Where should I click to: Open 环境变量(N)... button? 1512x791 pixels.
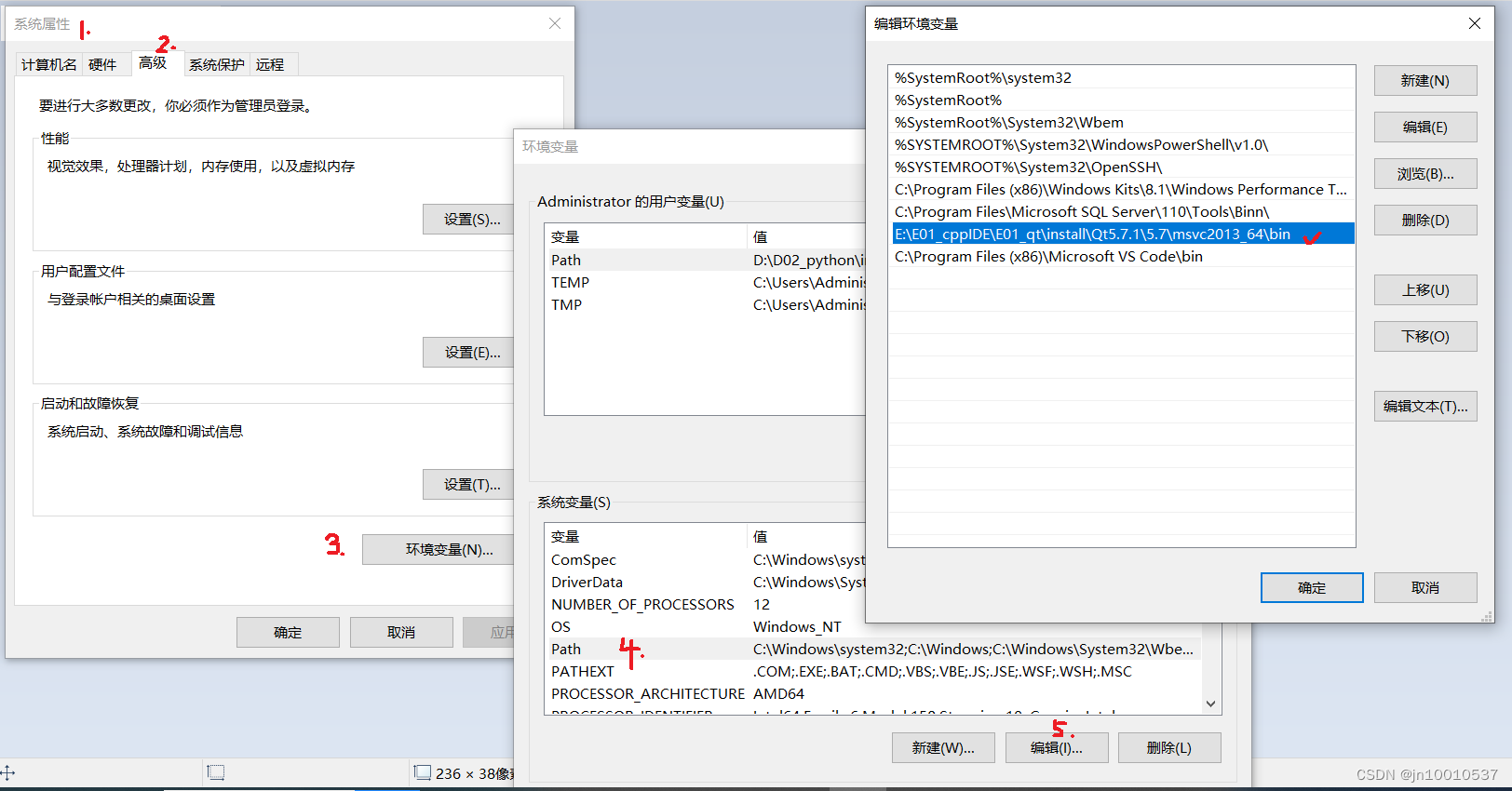pos(438,550)
